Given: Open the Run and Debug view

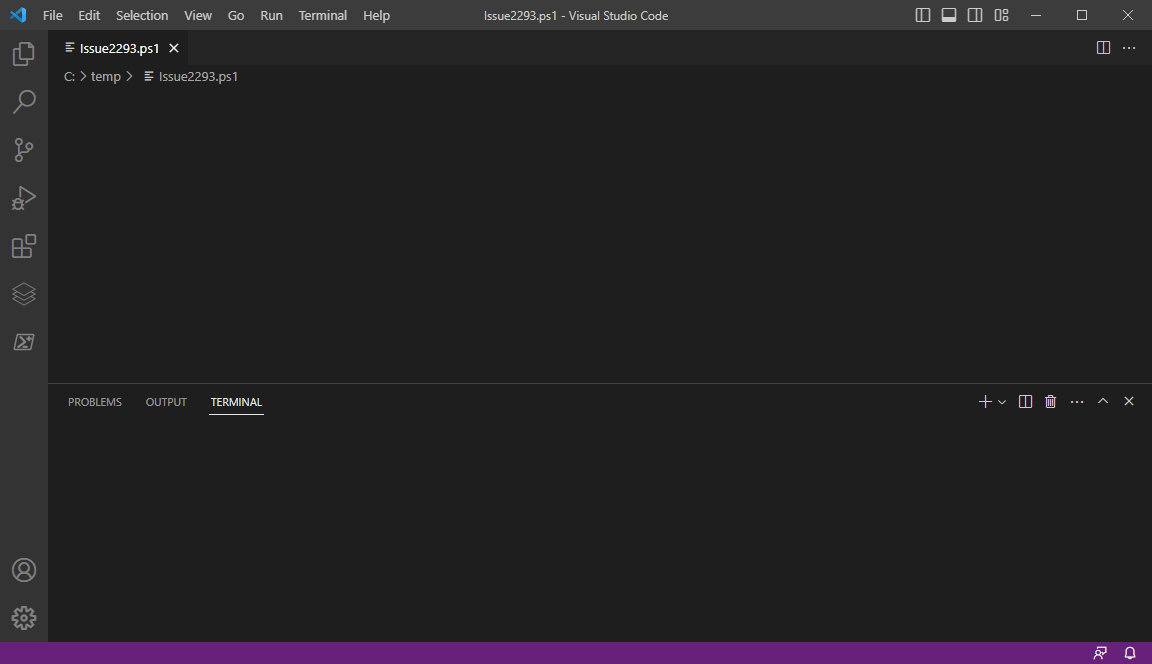Looking at the screenshot, I should coord(23,198).
